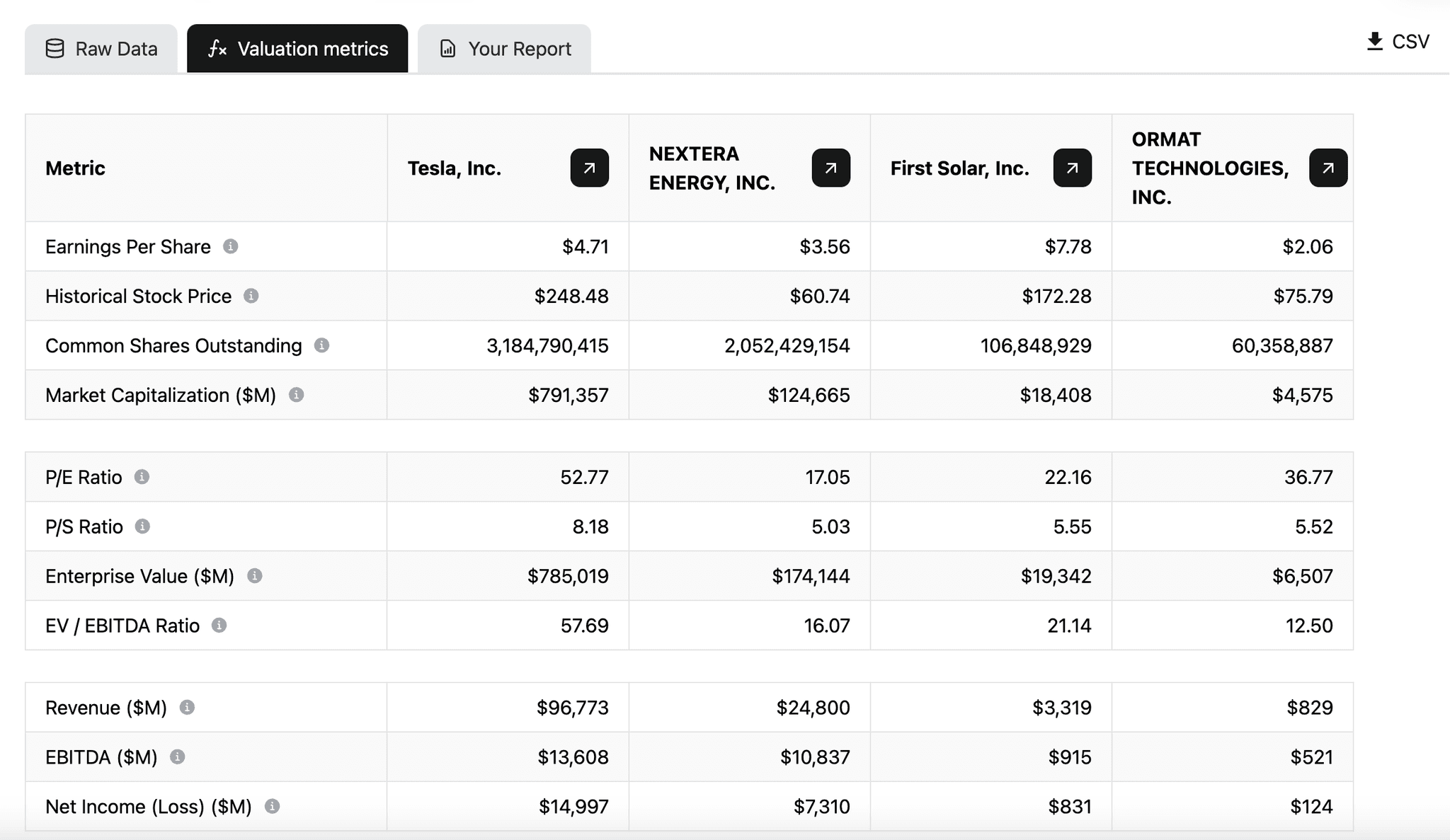Click the database icon on Raw Data tab
The image size is (1450, 840).
[55, 49]
